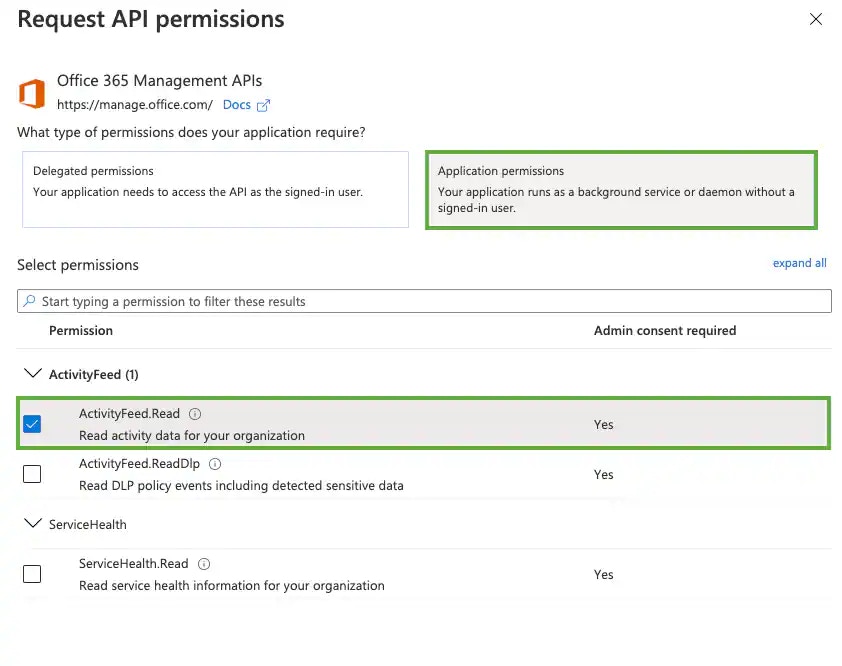This screenshot has width=842, height=666.
Task: Open the Docs external link icon
Action: pyautogui.click(x=263, y=105)
